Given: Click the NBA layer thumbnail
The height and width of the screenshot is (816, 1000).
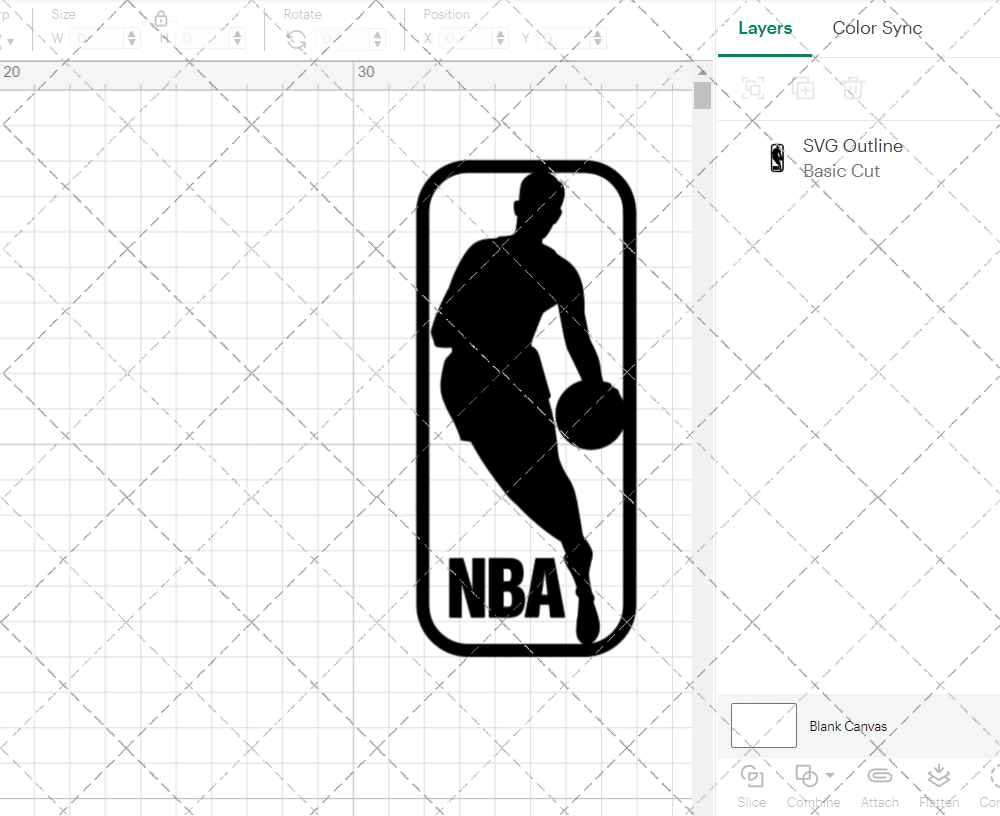Looking at the screenshot, I should point(777,158).
